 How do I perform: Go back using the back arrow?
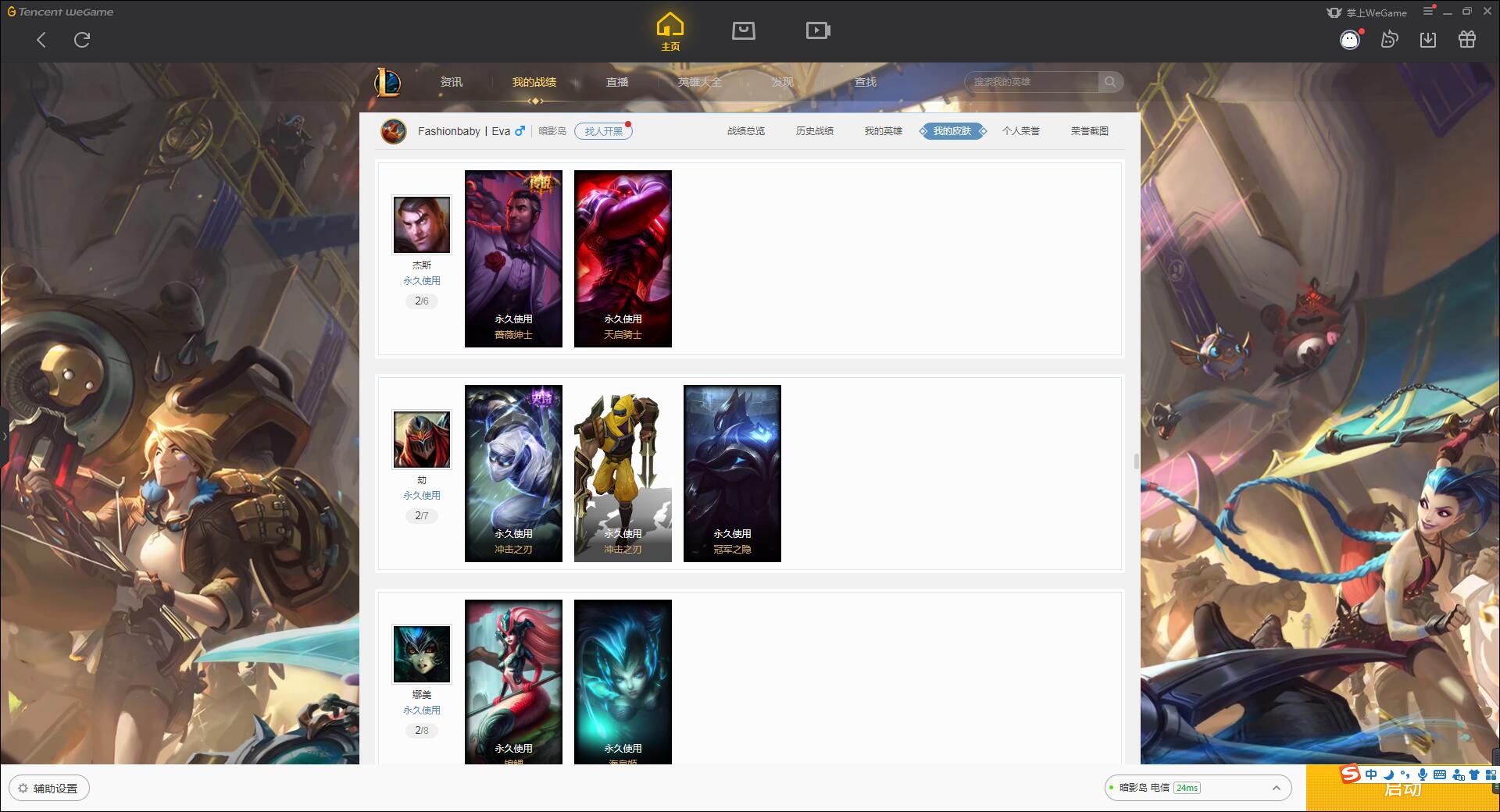41,40
